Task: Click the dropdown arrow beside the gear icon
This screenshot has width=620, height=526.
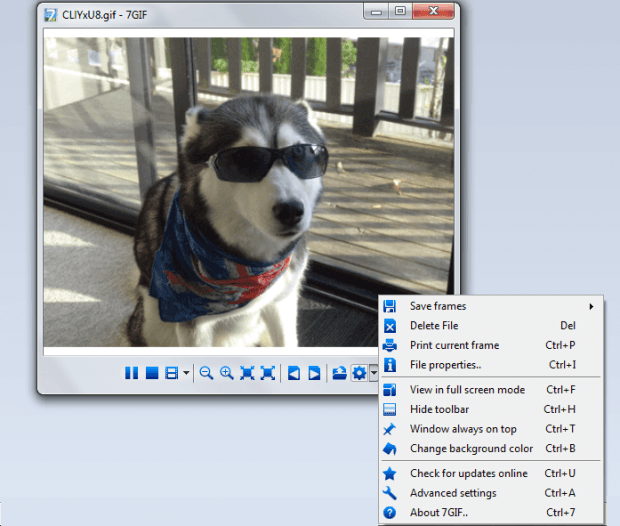Action: [x=374, y=373]
